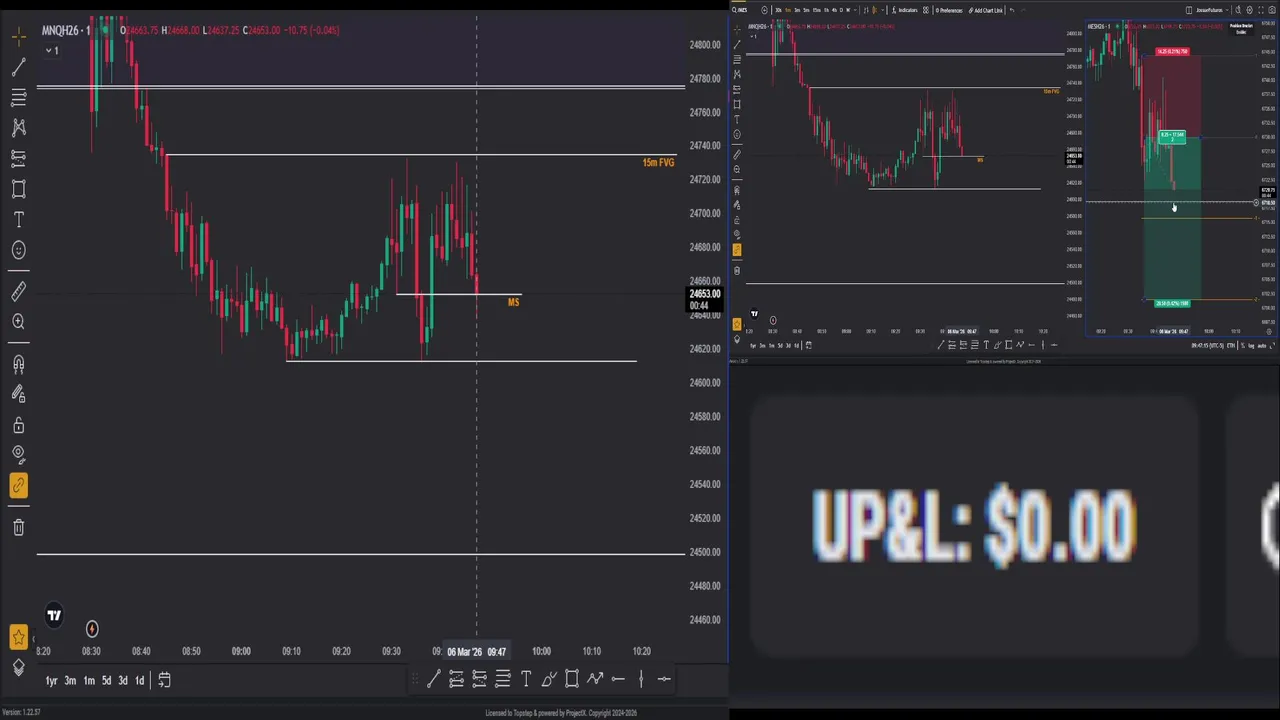Open the emoji icons tool in left sidebar
This screenshot has width=1280, height=720.
pyautogui.click(x=19, y=250)
